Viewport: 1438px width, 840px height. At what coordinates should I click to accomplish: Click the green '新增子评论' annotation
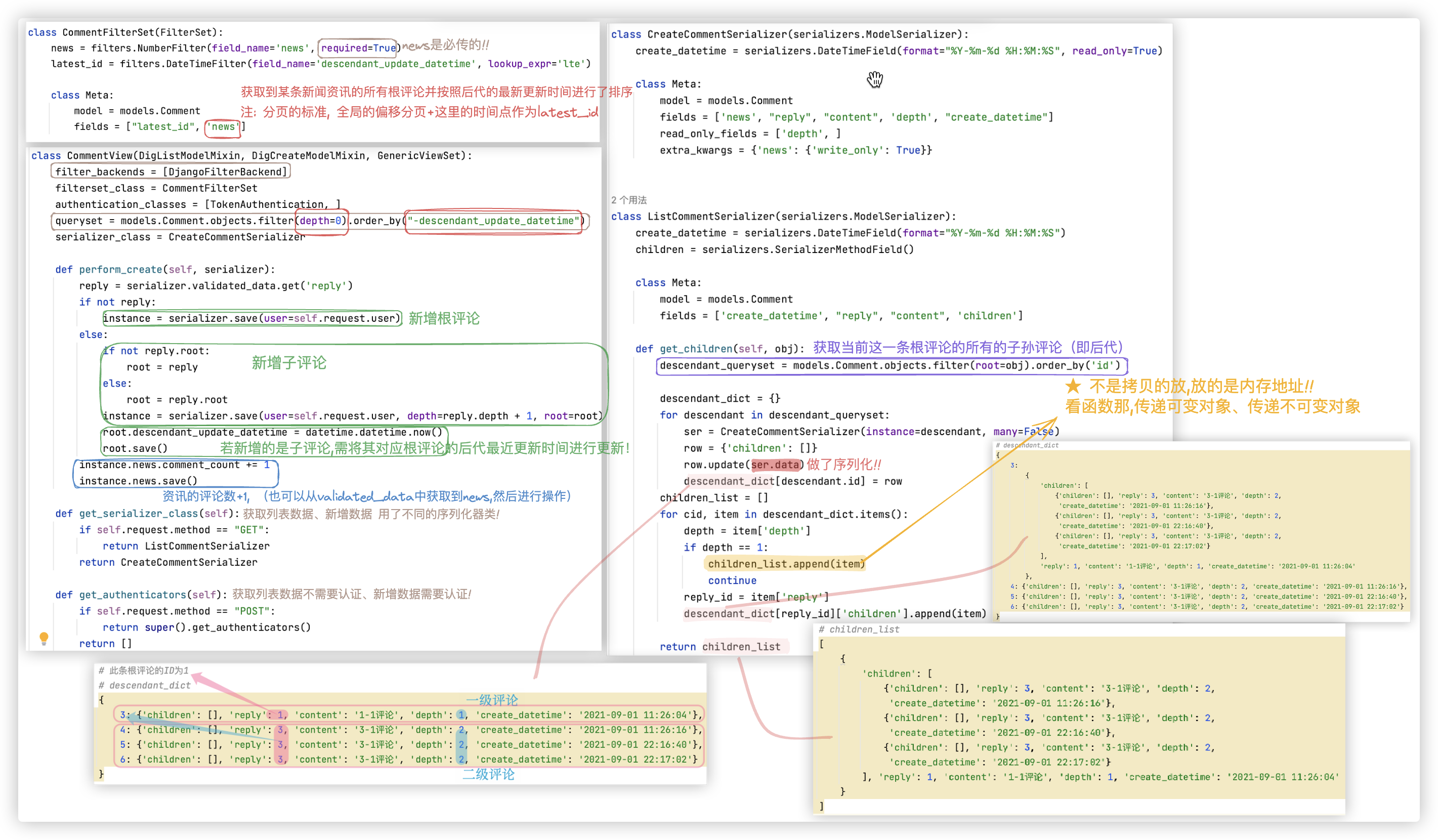289,362
